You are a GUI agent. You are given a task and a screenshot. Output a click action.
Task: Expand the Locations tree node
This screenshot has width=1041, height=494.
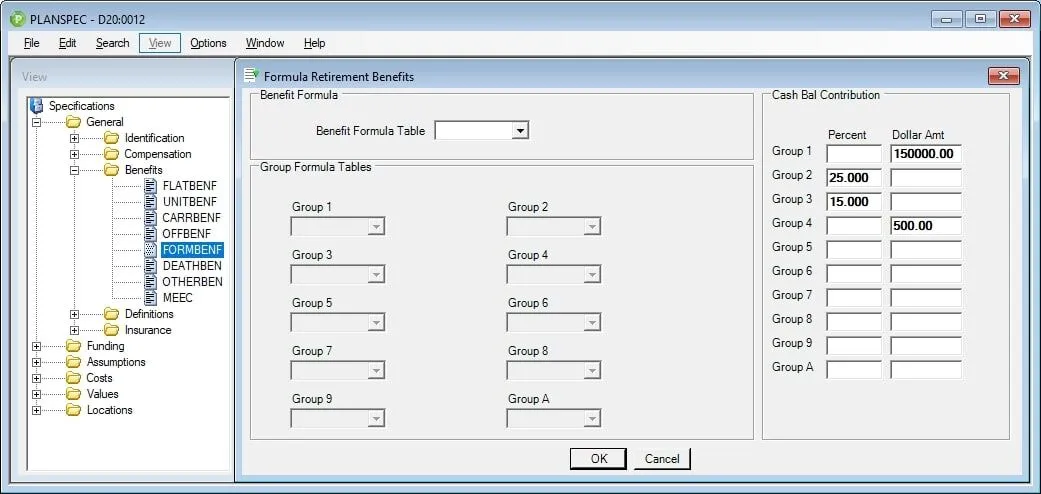[36, 410]
